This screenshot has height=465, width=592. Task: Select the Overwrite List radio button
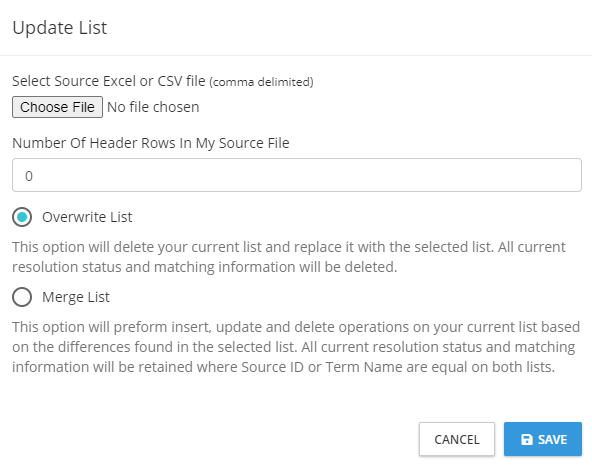22,217
